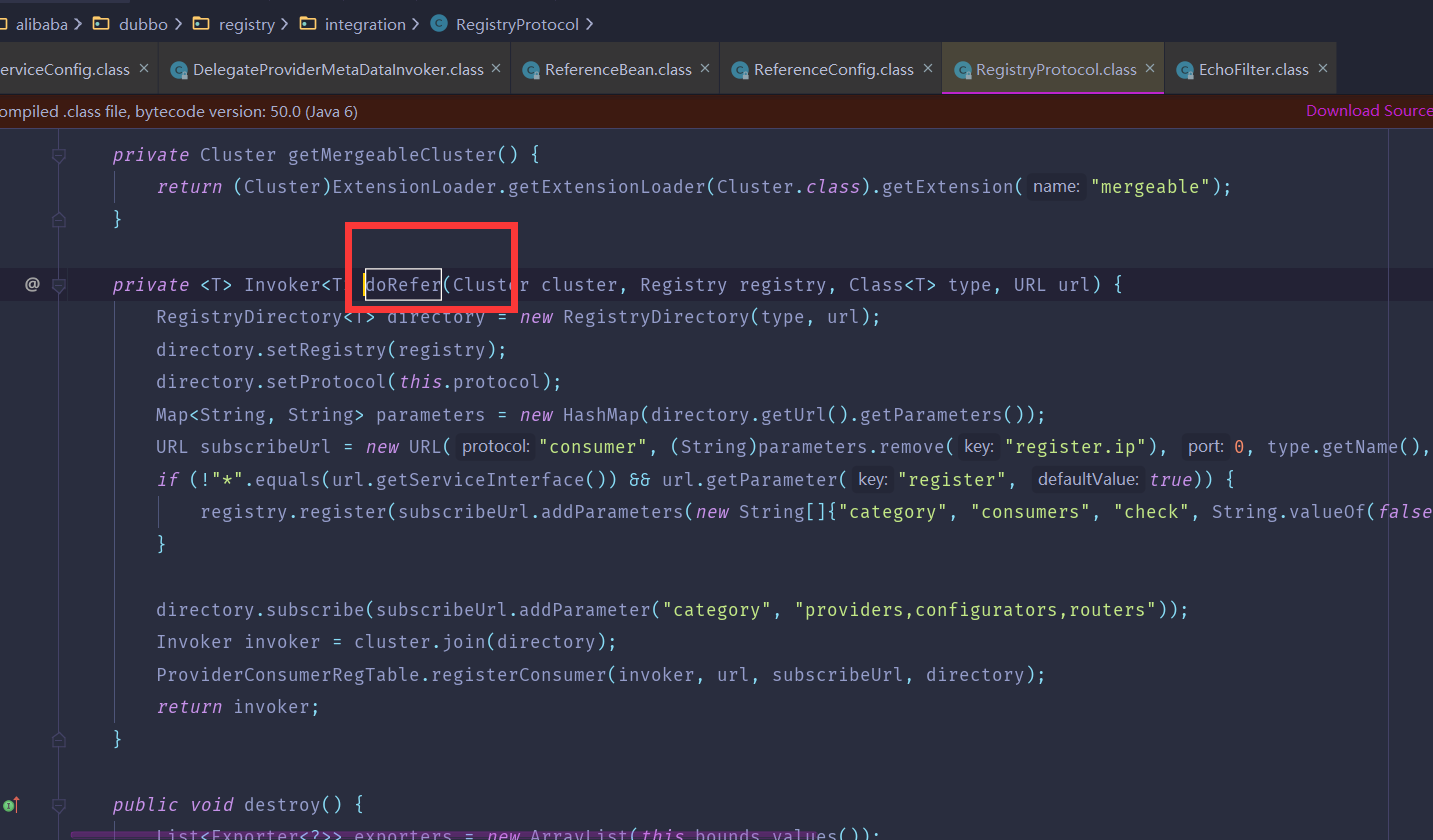Click the folder icon before integration in the breadcrumb
The width and height of the screenshot is (1433, 840).
(308, 24)
